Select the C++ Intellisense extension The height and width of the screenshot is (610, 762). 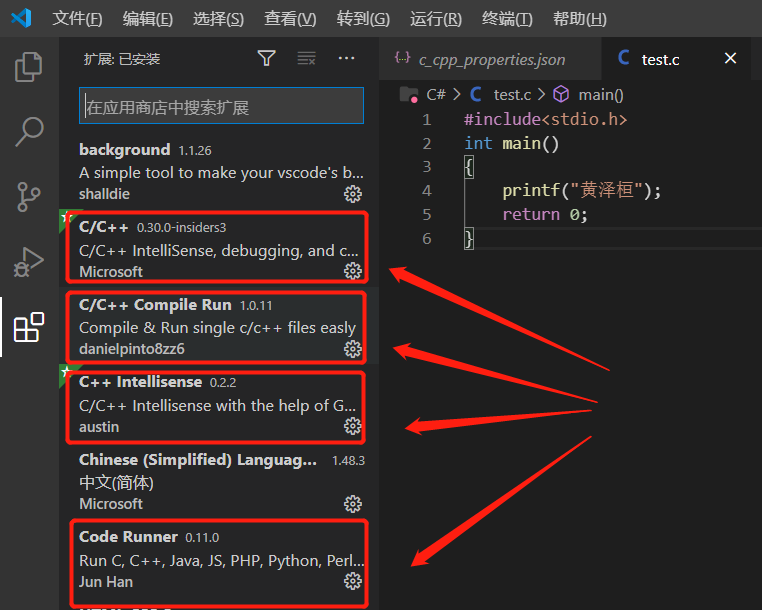[219, 403]
